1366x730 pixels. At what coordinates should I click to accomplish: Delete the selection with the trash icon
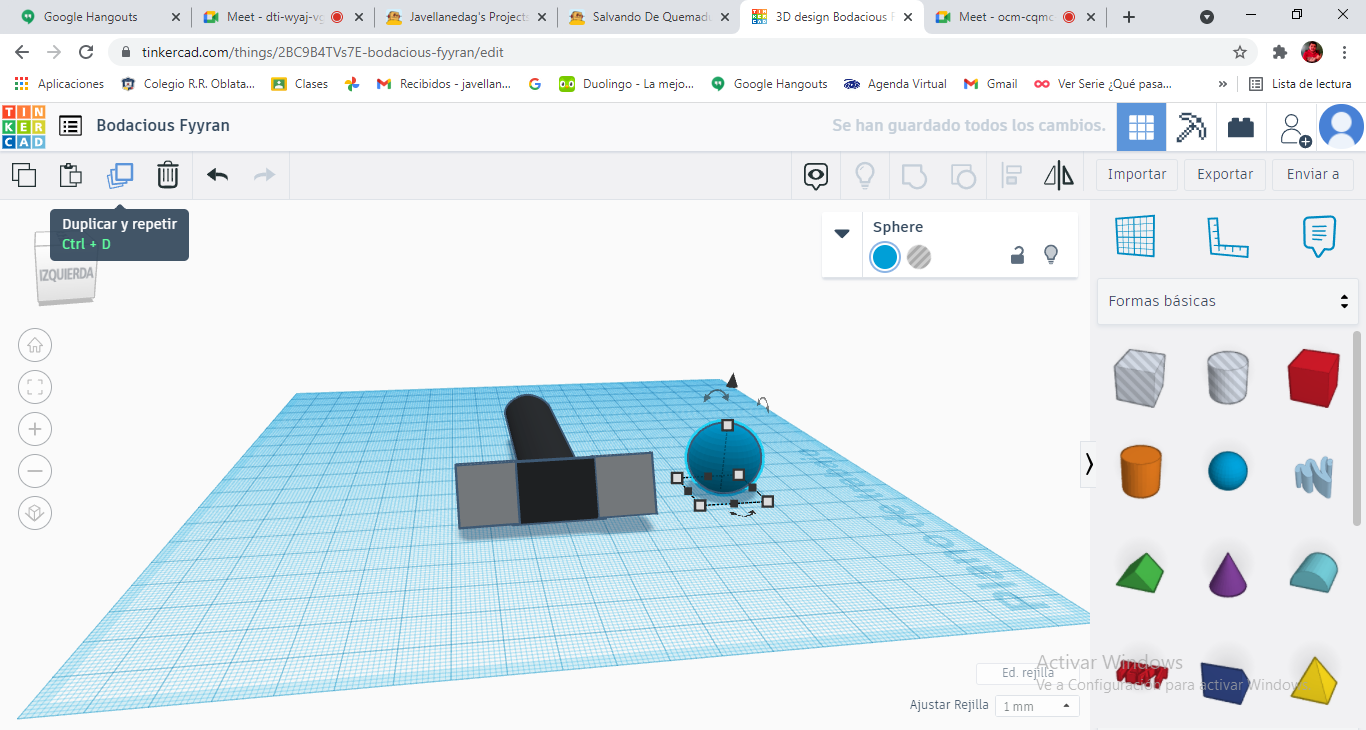tap(168, 175)
